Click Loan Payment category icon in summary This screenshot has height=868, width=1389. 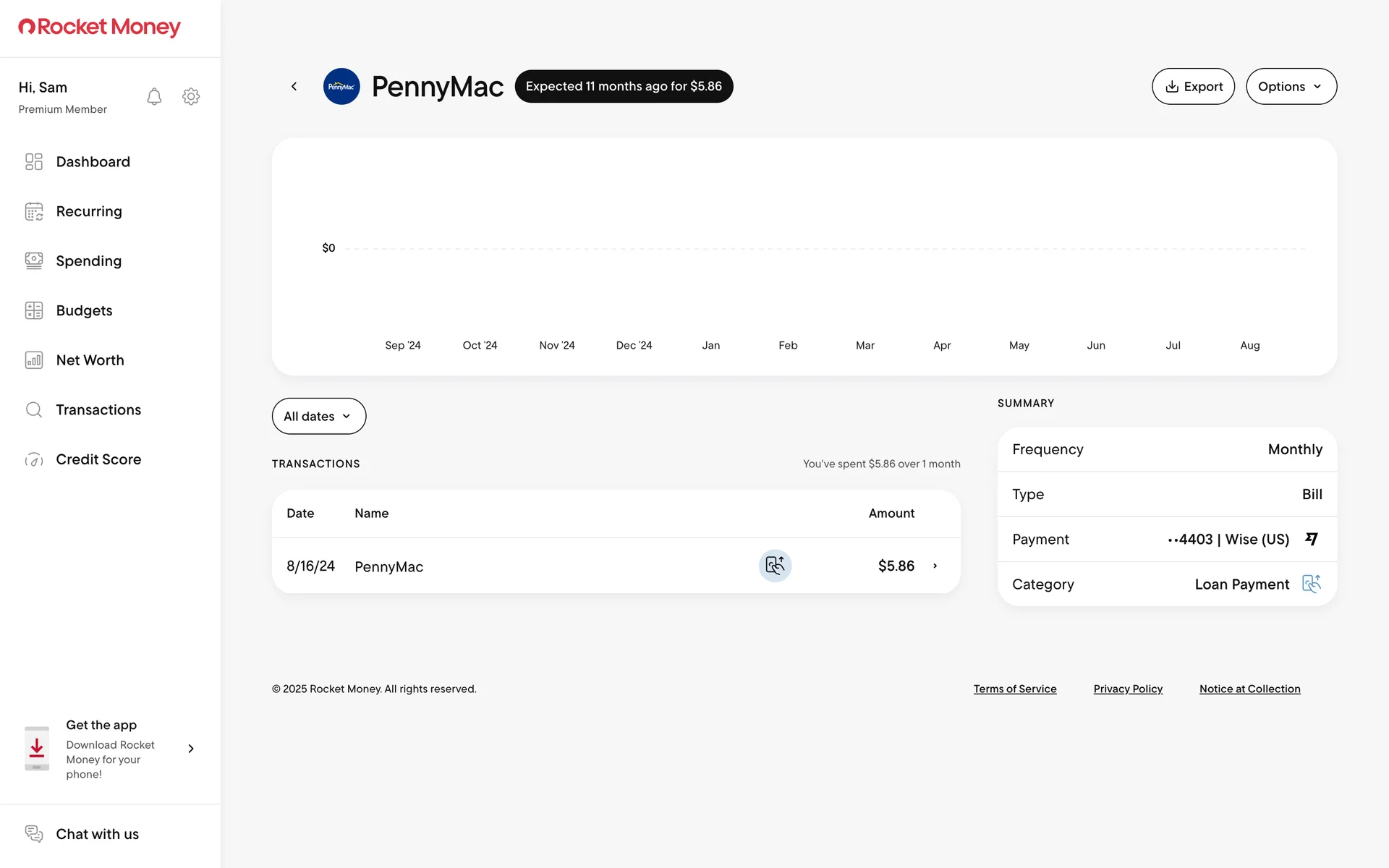1311,584
